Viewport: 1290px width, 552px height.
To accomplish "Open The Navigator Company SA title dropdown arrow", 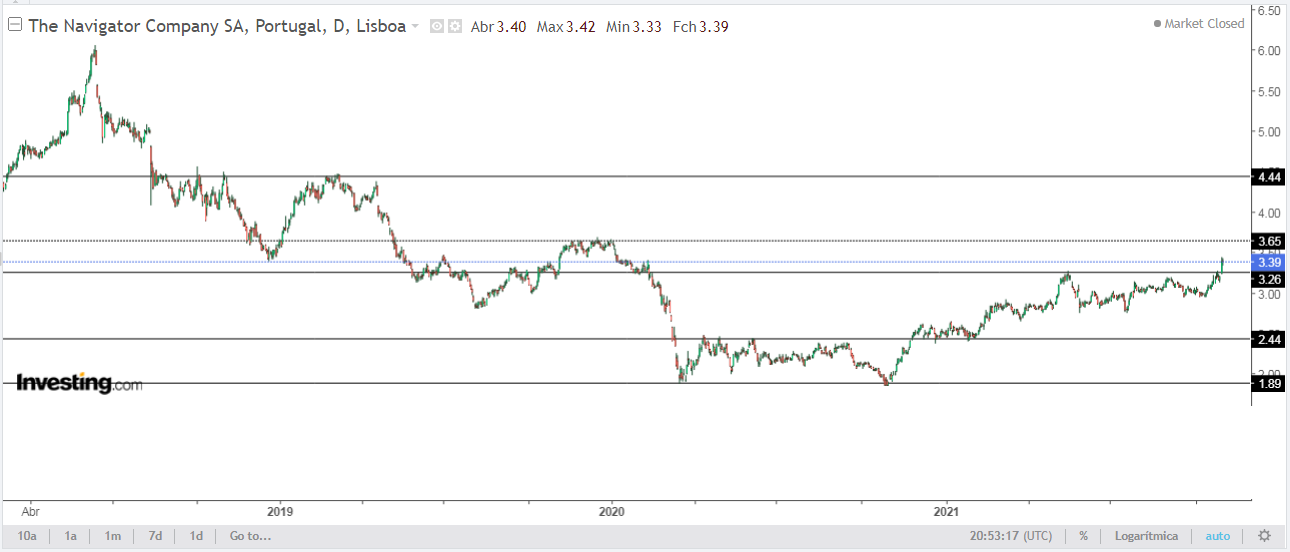I will click(x=415, y=27).
